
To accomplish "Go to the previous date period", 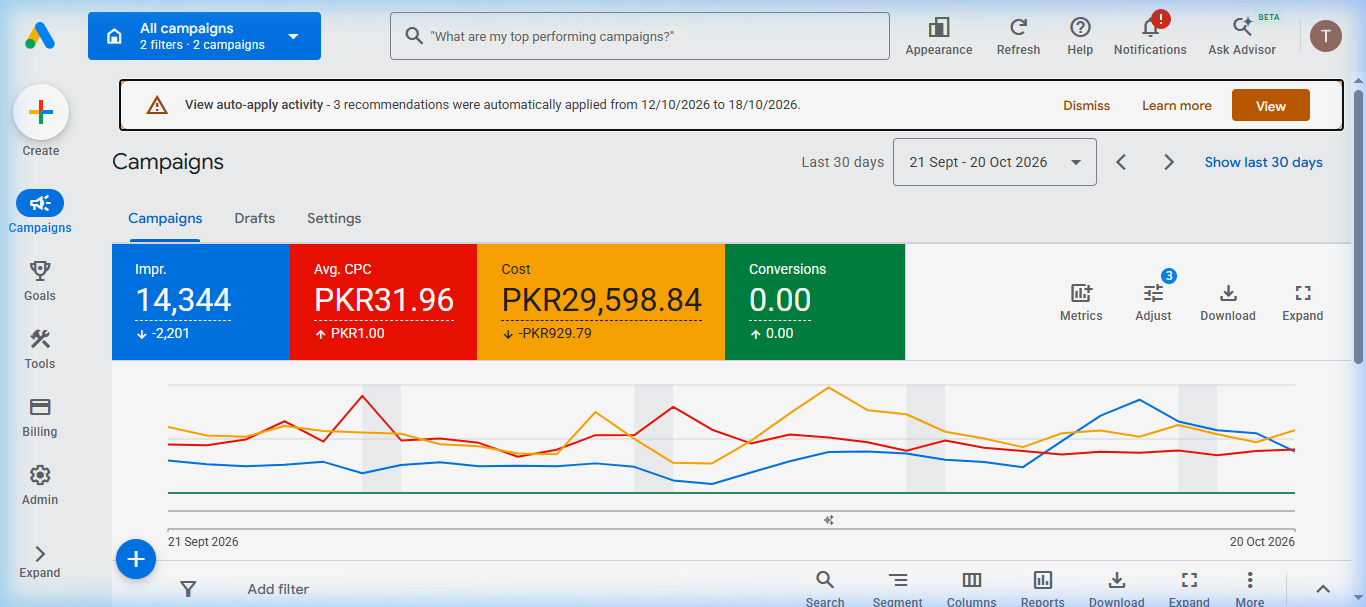I will [1121, 162].
